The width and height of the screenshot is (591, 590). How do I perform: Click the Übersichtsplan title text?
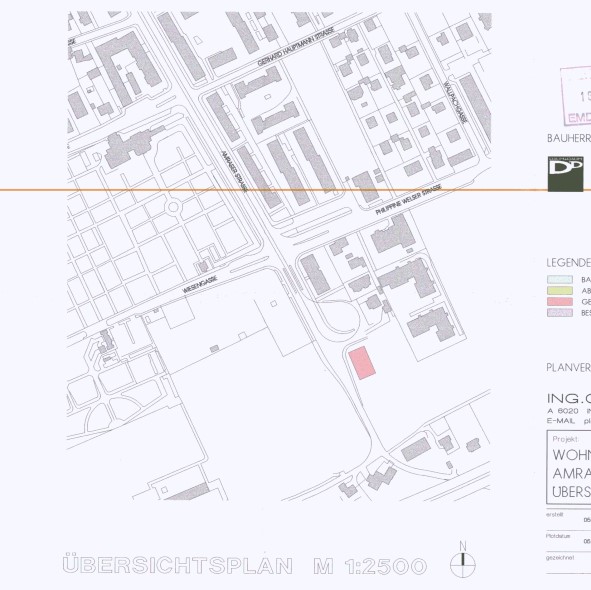(178, 564)
